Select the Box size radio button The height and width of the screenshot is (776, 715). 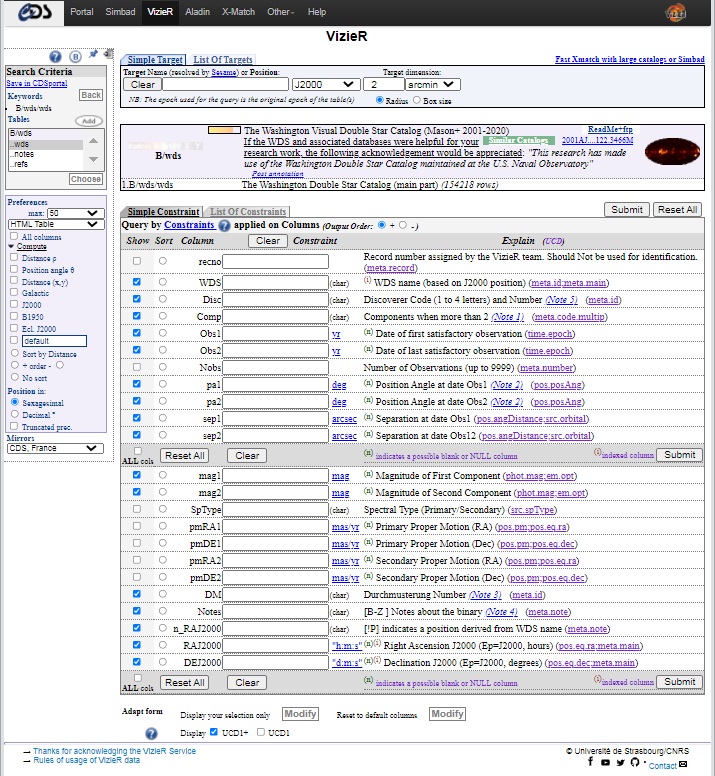point(417,100)
